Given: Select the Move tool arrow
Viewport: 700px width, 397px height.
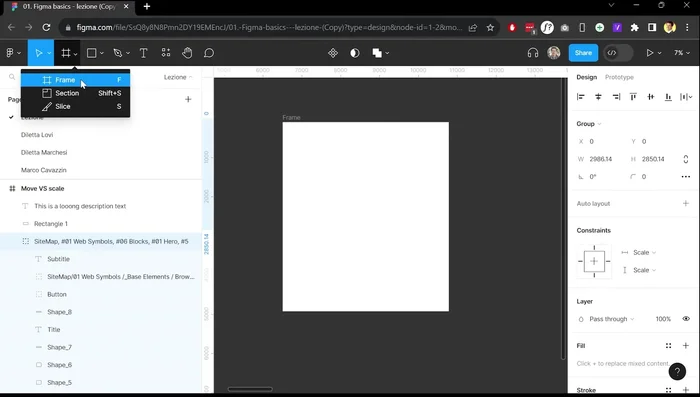Looking at the screenshot, I should click(38, 53).
